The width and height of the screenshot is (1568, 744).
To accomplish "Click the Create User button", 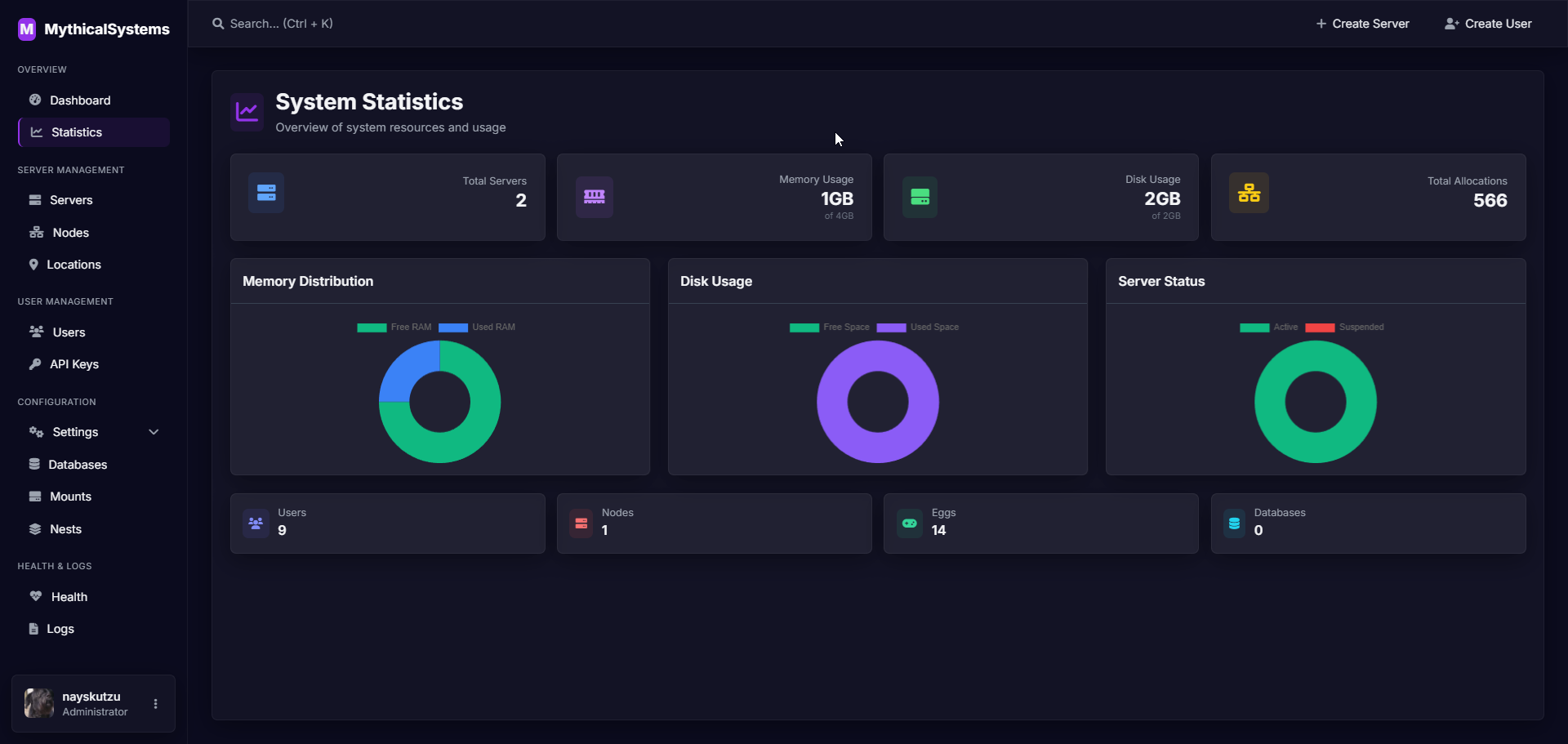I will [x=1488, y=24].
